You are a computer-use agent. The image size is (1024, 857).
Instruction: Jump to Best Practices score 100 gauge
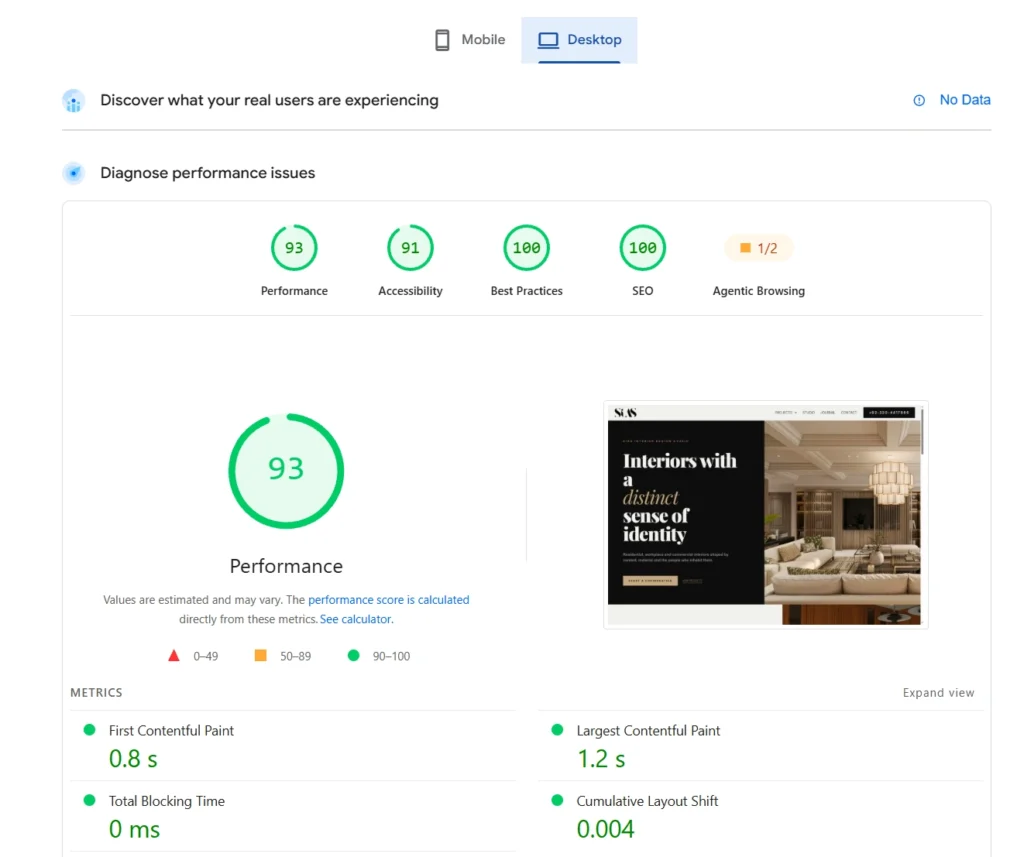526,248
